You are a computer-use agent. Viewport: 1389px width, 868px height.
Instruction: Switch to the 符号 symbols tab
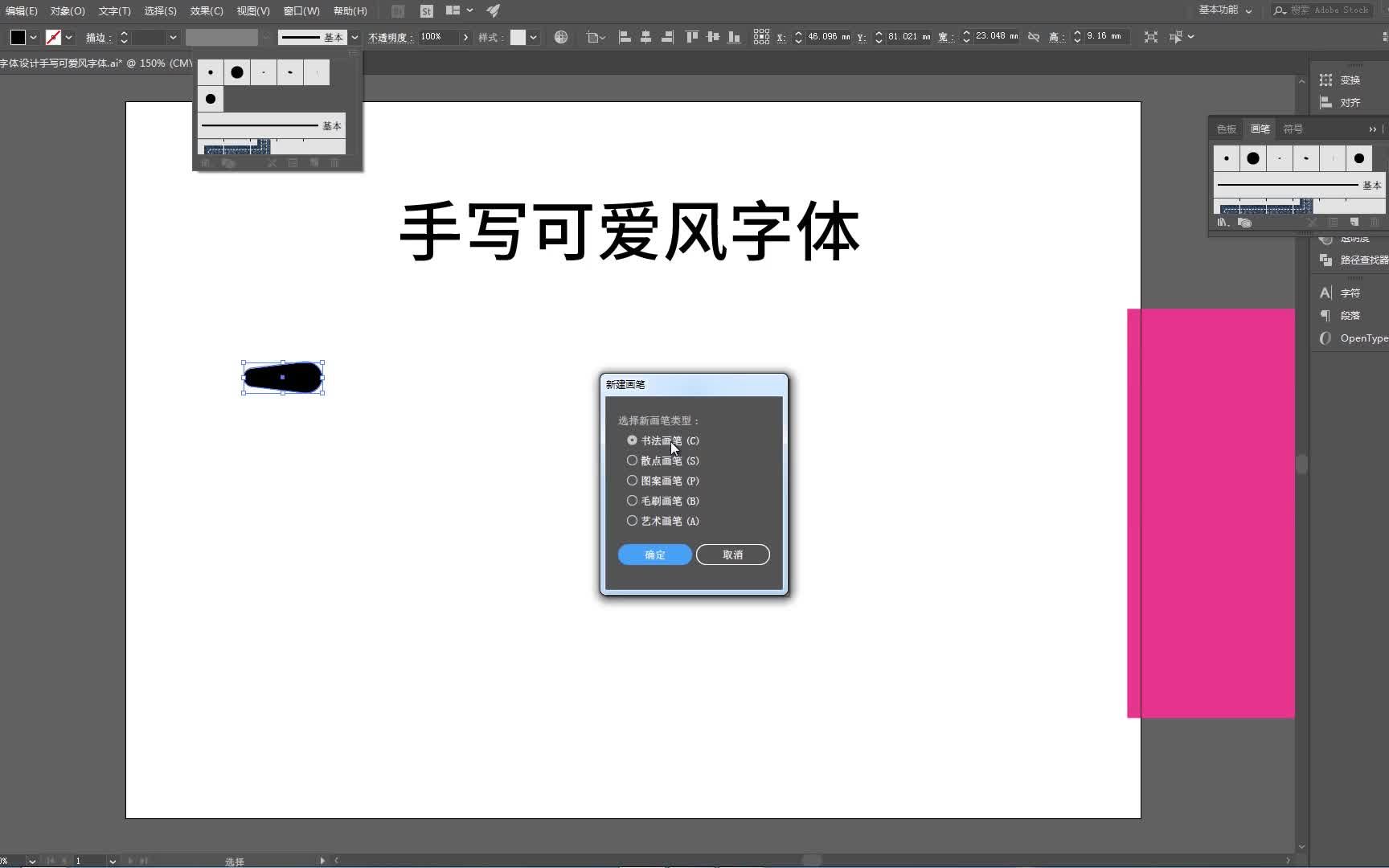[x=1293, y=129]
